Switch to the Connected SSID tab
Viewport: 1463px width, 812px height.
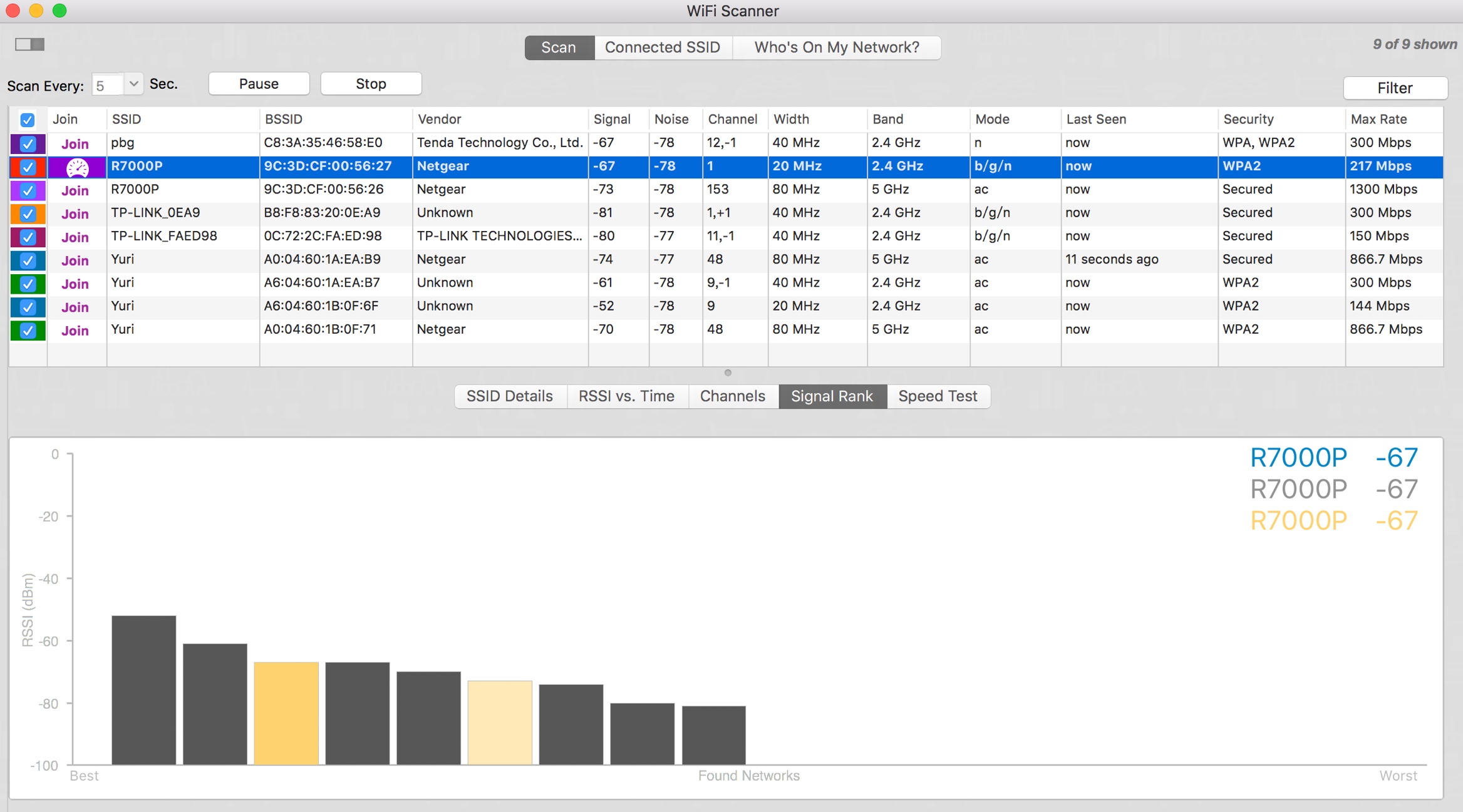(x=662, y=48)
